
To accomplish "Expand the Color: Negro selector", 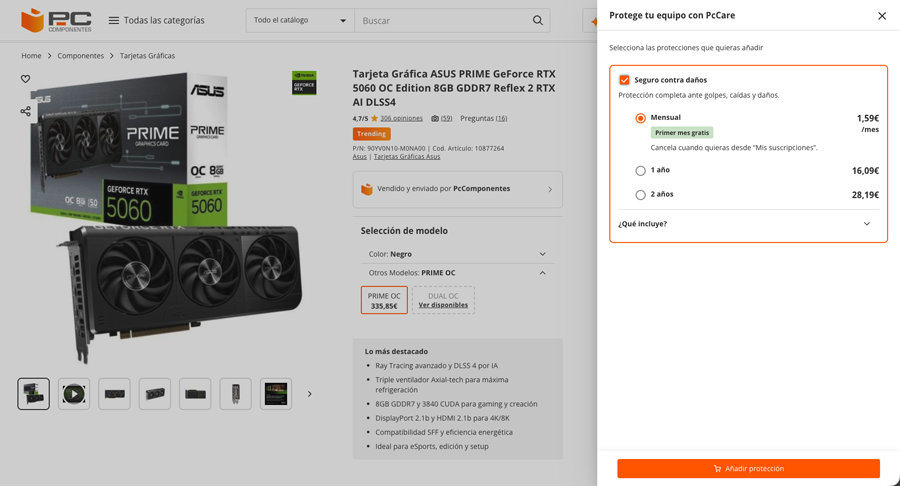I will coord(457,254).
